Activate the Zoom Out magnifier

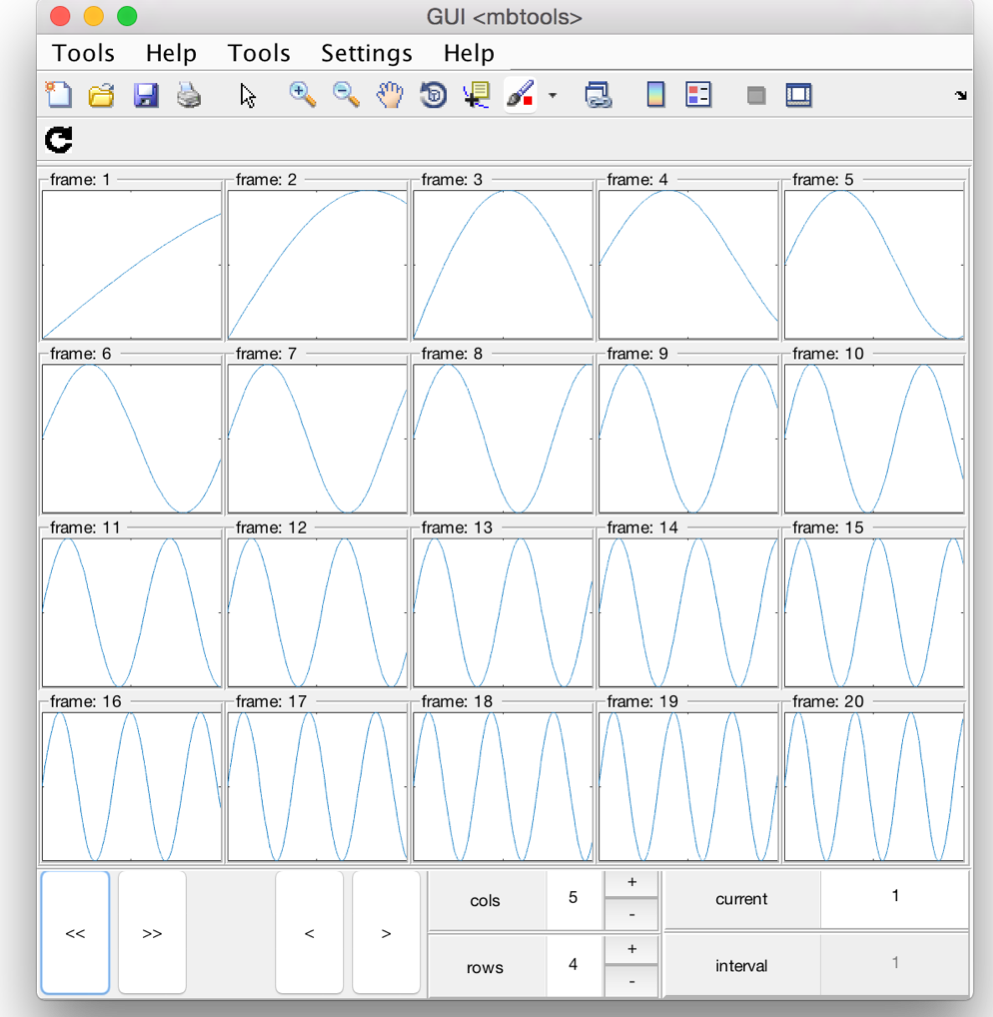pyautogui.click(x=346, y=95)
